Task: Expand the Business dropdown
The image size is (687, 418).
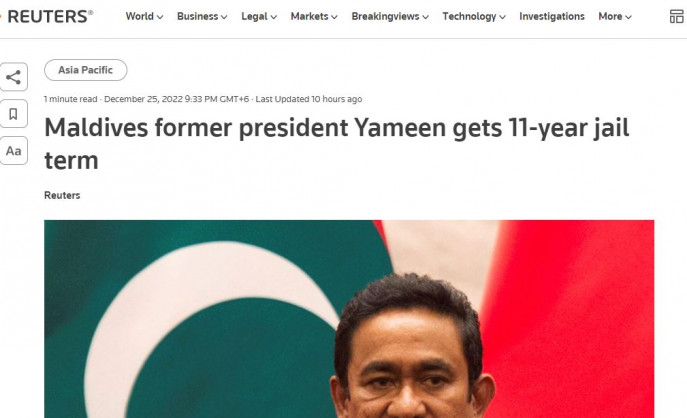Action: [x=202, y=17]
